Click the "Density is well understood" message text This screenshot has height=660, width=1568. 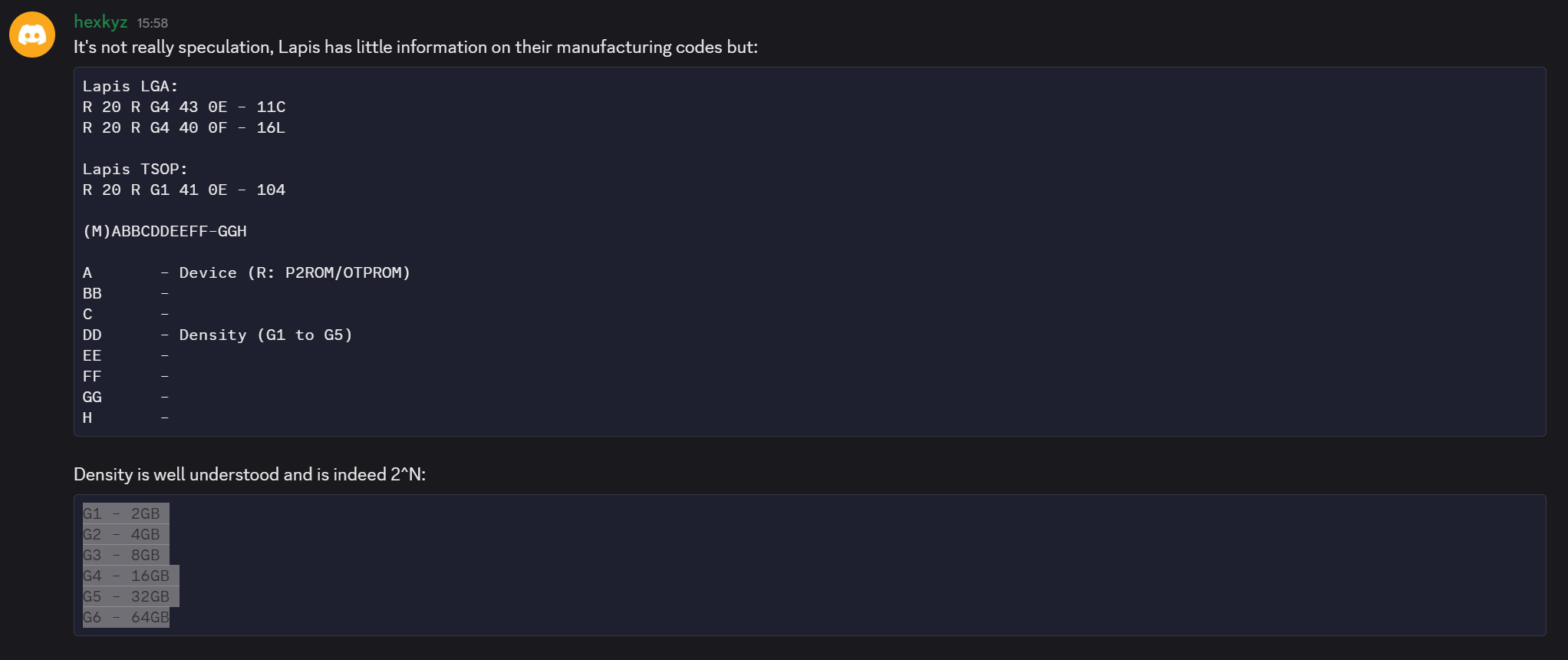coord(249,475)
